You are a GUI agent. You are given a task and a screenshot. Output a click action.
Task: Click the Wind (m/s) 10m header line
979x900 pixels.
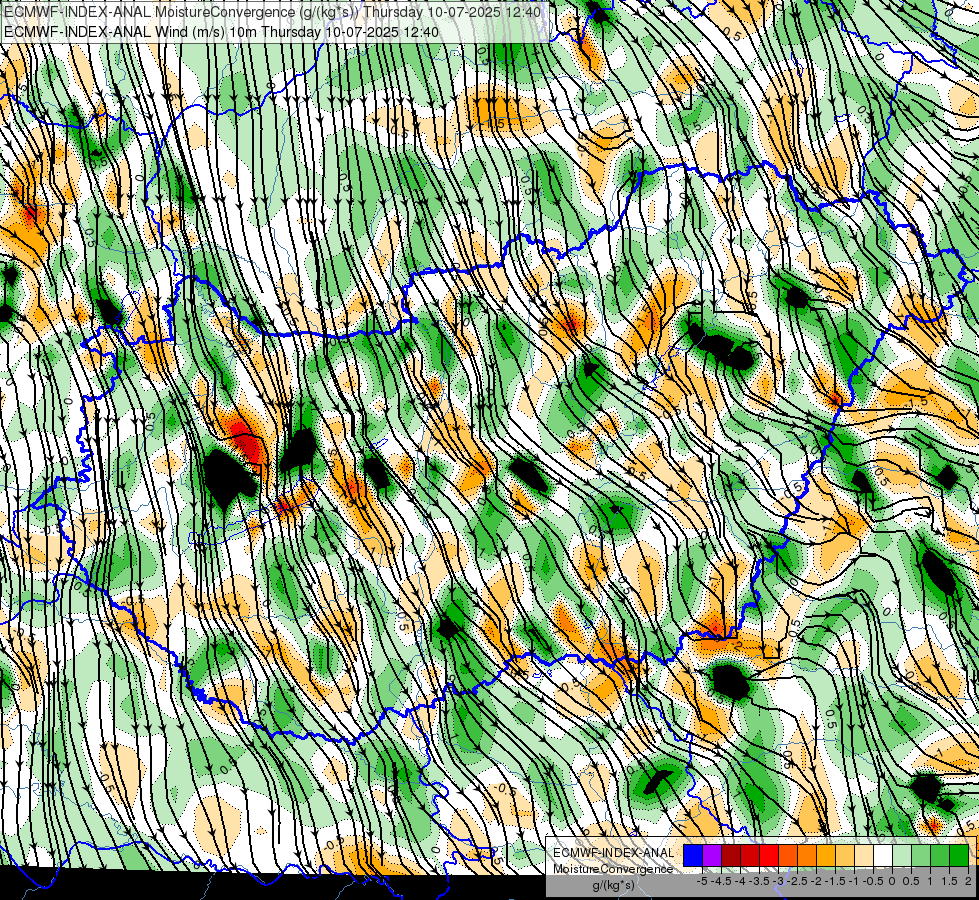point(221,32)
